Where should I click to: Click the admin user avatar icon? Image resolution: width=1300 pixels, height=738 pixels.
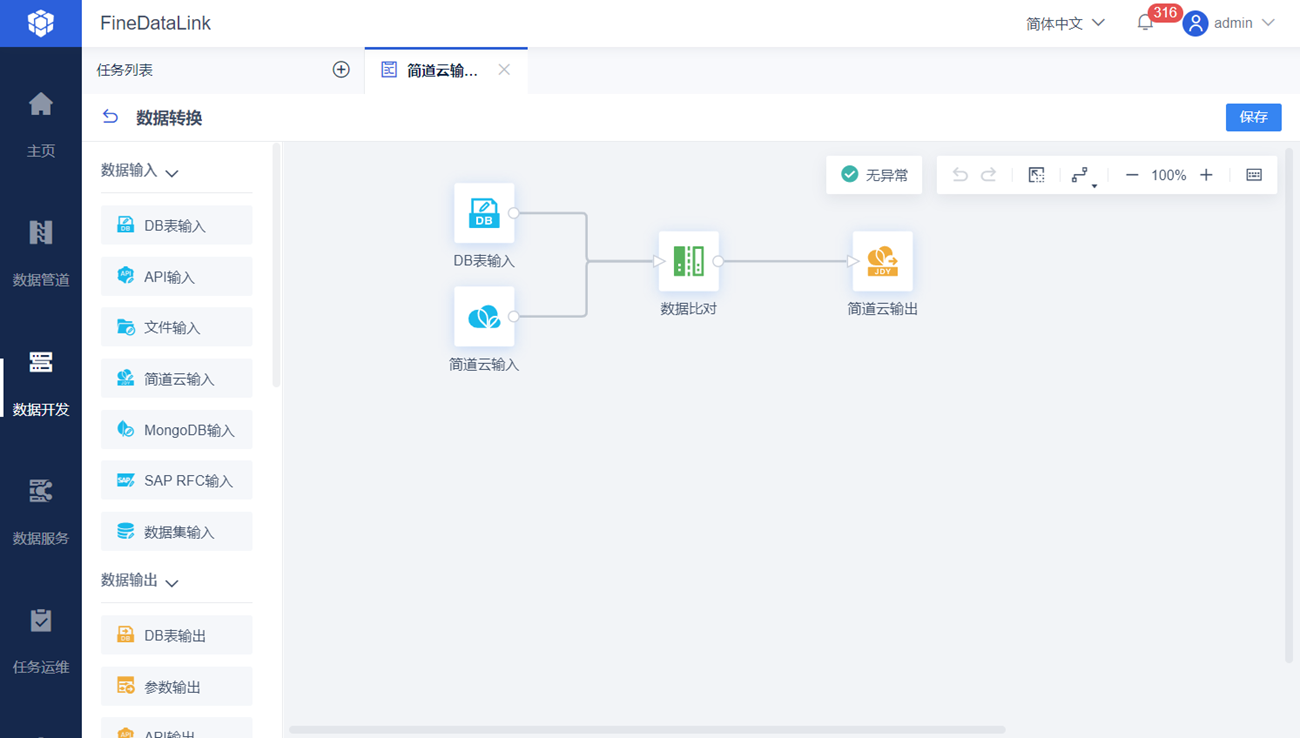pyautogui.click(x=1195, y=23)
